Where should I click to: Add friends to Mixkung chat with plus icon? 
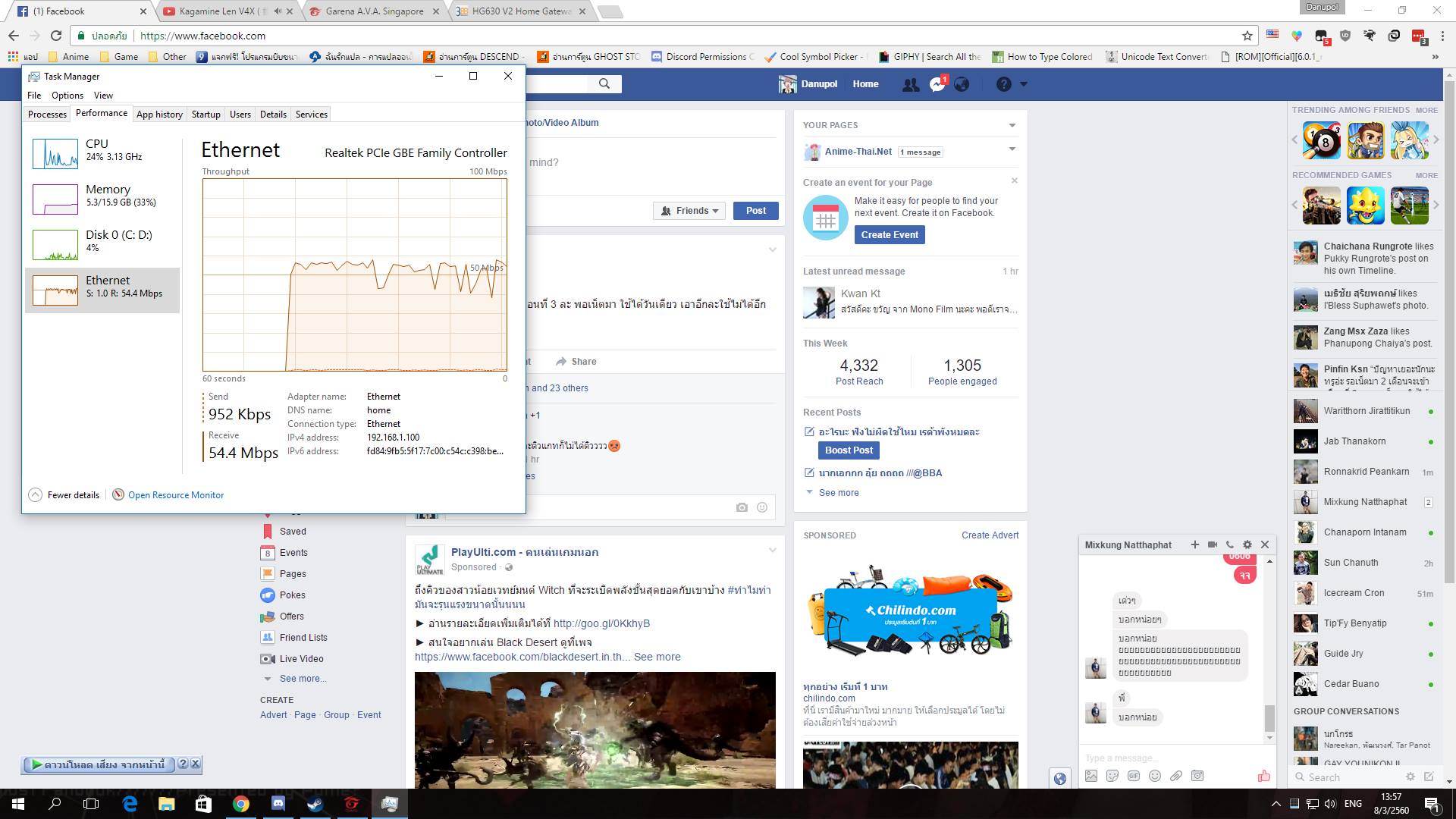click(x=1194, y=544)
